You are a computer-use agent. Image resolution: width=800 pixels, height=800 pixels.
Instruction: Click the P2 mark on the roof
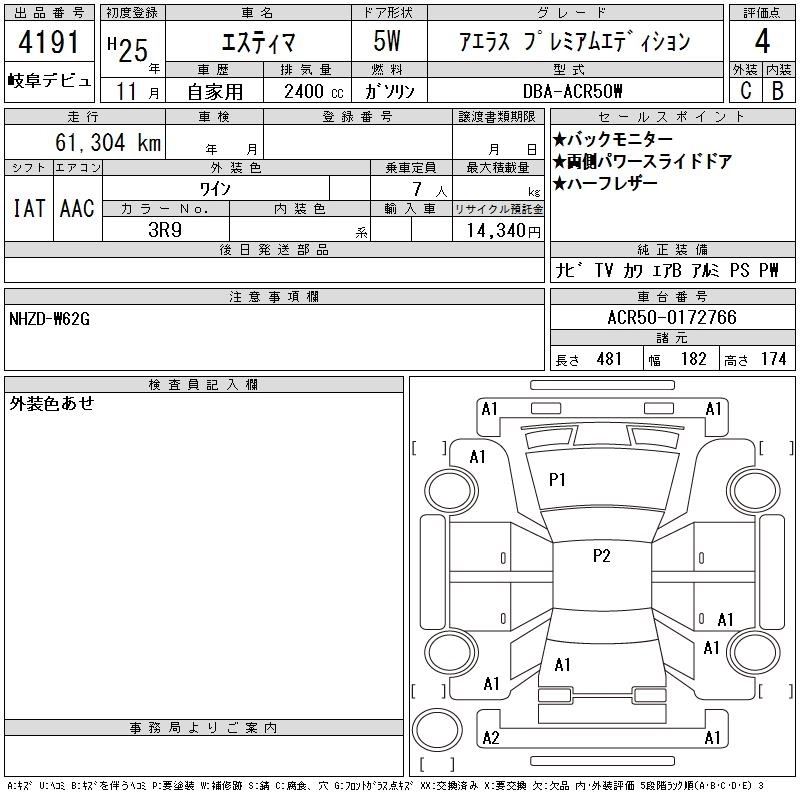602,556
